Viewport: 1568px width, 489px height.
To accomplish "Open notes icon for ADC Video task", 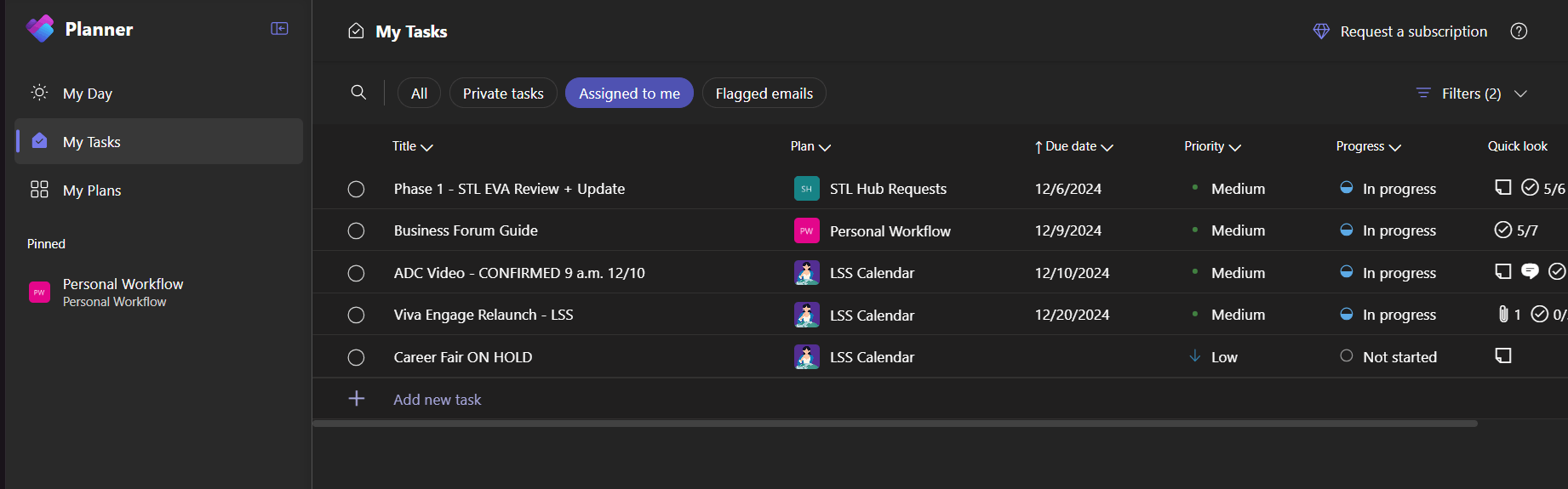I will [x=1503, y=271].
